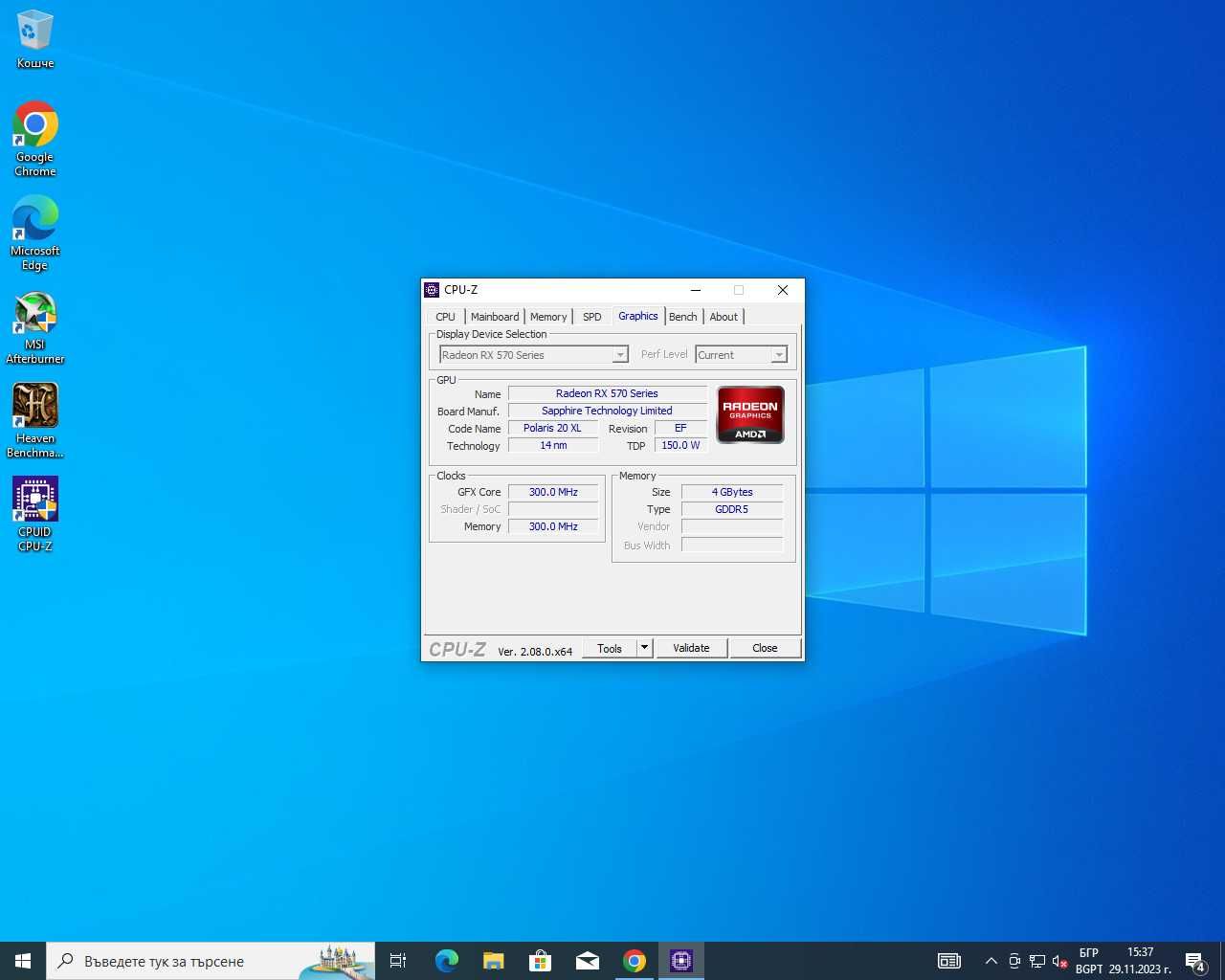Switch to the Bench tab
Screen dimensions: 1225x980
(x=683, y=317)
